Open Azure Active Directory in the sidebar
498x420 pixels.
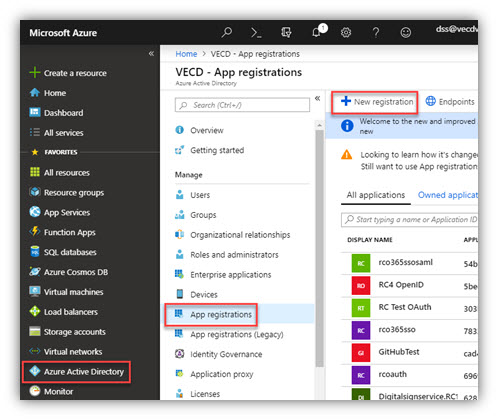click(77, 372)
